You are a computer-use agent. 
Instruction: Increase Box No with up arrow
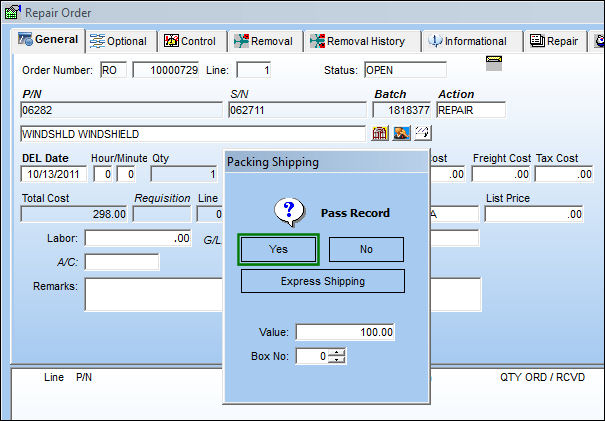[x=337, y=352]
